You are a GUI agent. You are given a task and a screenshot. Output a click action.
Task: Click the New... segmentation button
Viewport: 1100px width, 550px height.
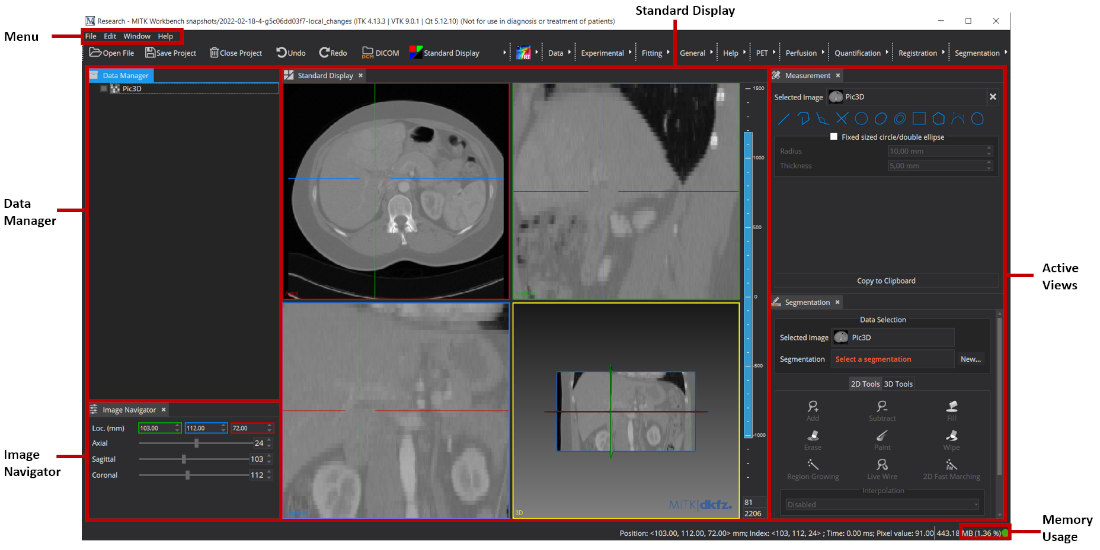tap(970, 358)
